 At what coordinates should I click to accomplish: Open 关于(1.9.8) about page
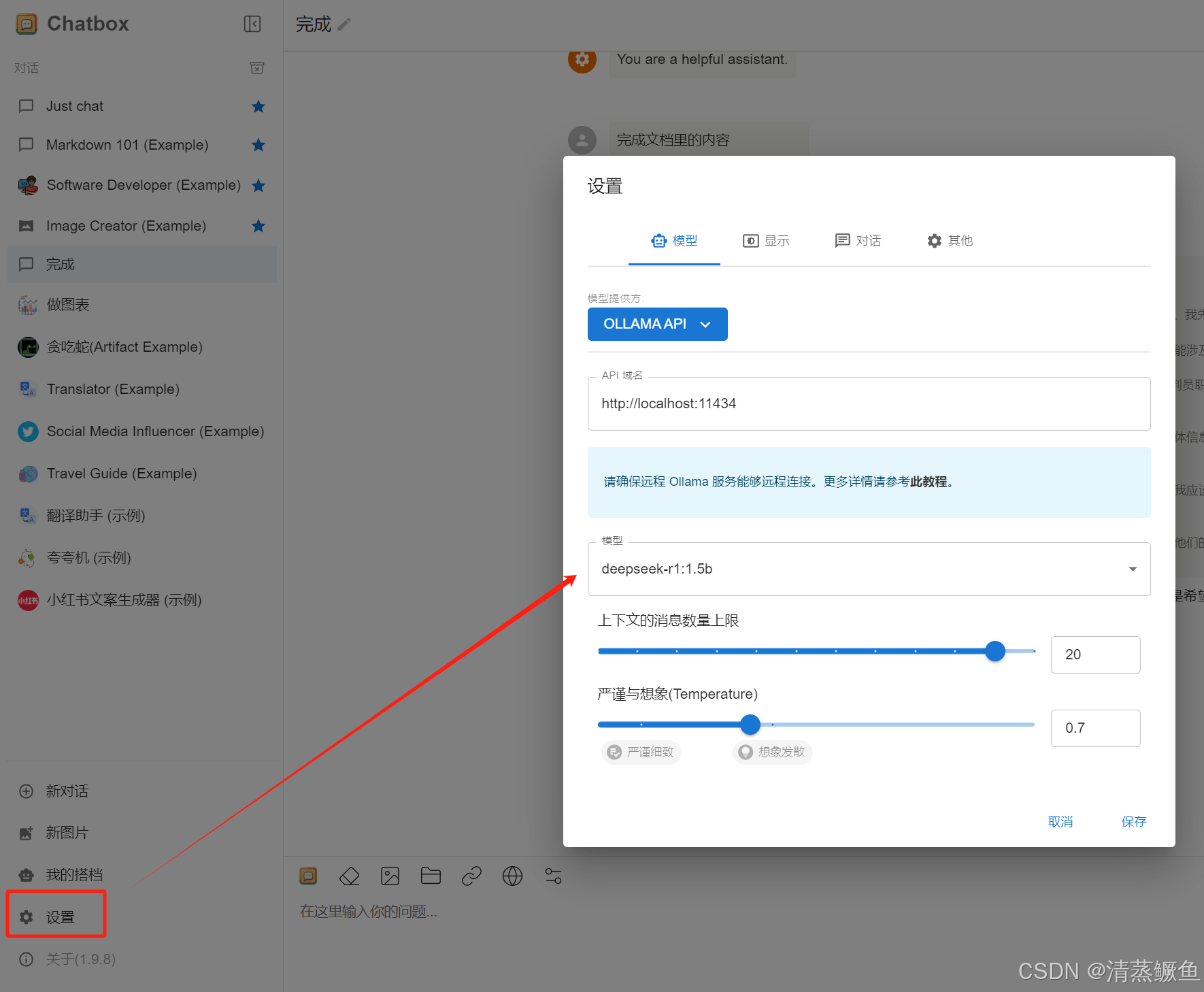(x=141, y=959)
